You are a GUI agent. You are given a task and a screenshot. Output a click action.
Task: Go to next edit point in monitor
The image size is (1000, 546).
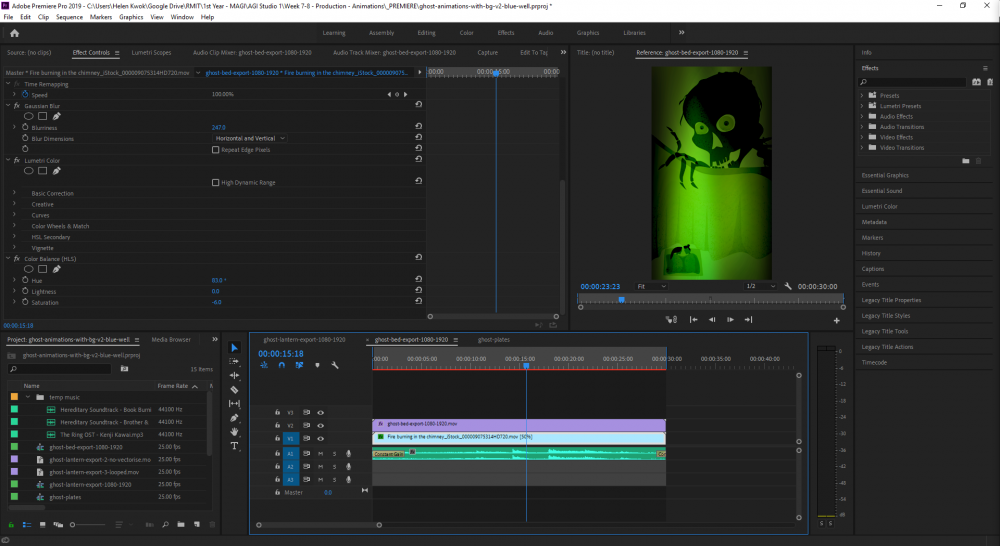749,320
